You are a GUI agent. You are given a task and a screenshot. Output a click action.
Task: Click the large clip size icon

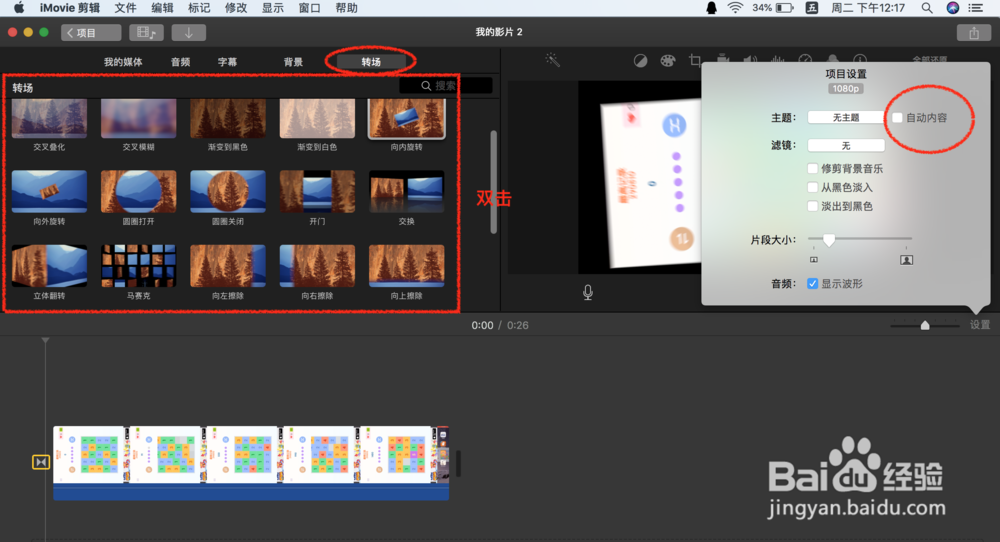(906, 260)
